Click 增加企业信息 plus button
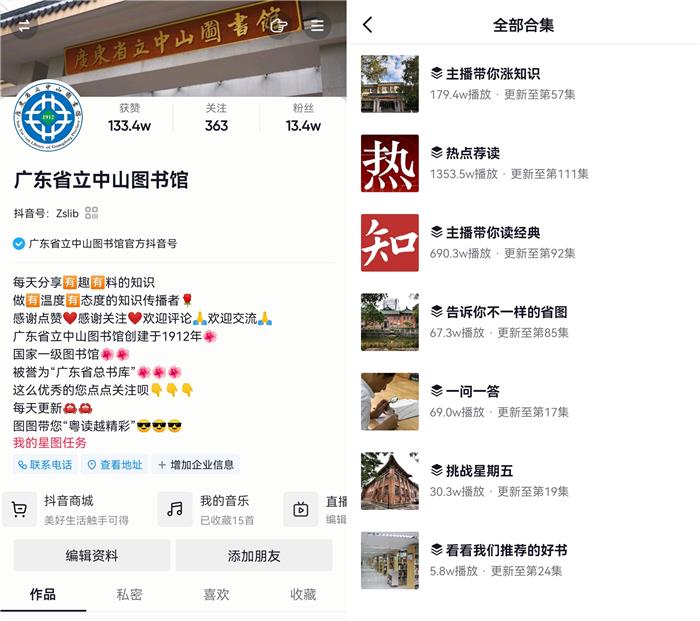Viewport: 700px width, 621px height. tap(196, 465)
